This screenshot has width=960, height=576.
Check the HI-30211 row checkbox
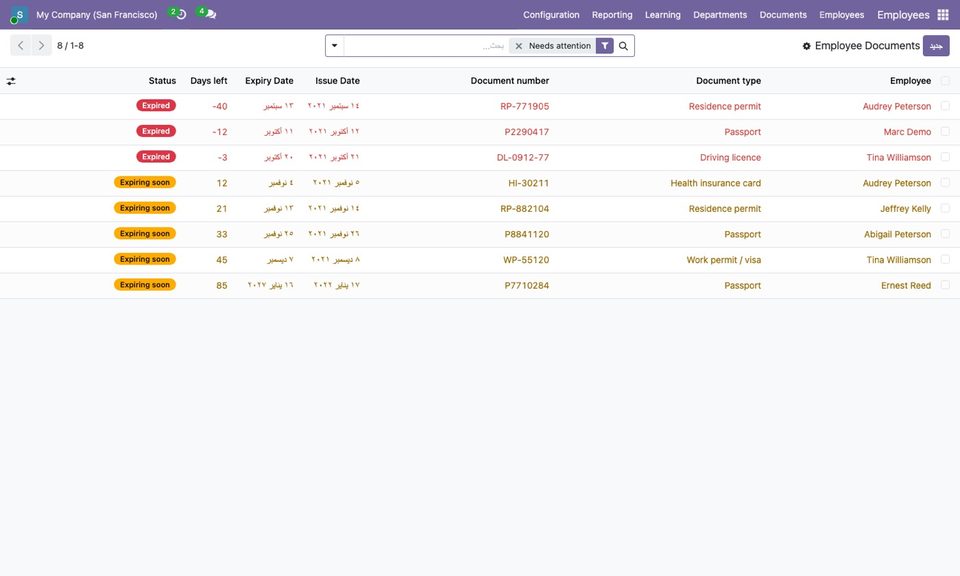(945, 183)
